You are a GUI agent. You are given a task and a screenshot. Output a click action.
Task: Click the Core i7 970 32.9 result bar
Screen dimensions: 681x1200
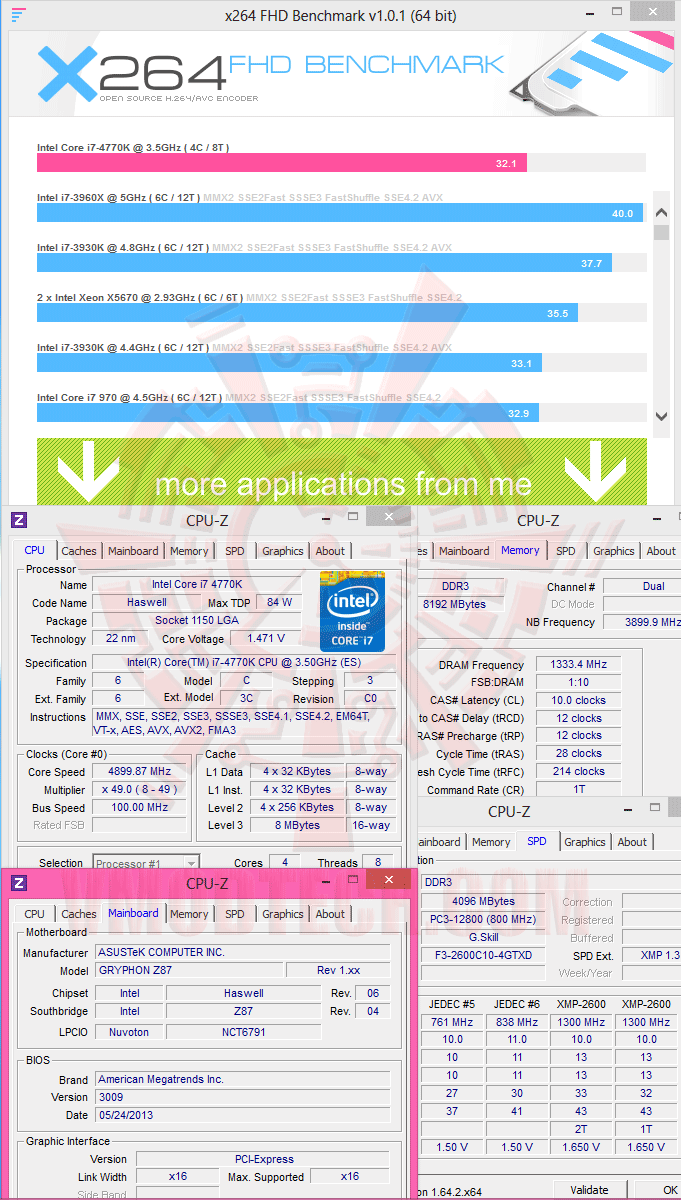[288, 412]
